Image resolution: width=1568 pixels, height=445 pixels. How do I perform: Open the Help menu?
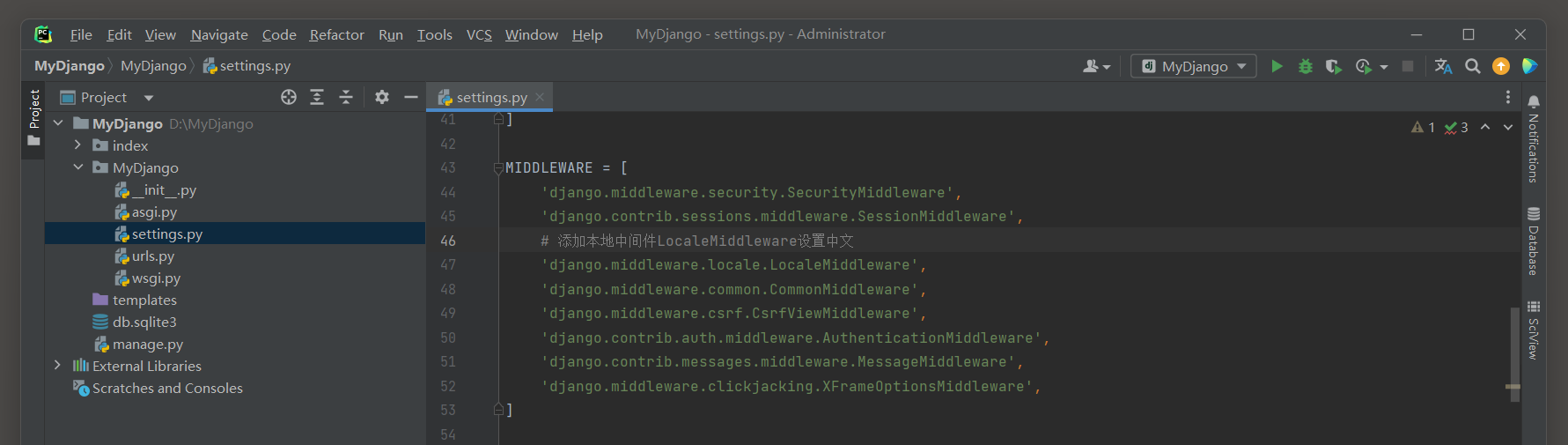pyautogui.click(x=587, y=34)
